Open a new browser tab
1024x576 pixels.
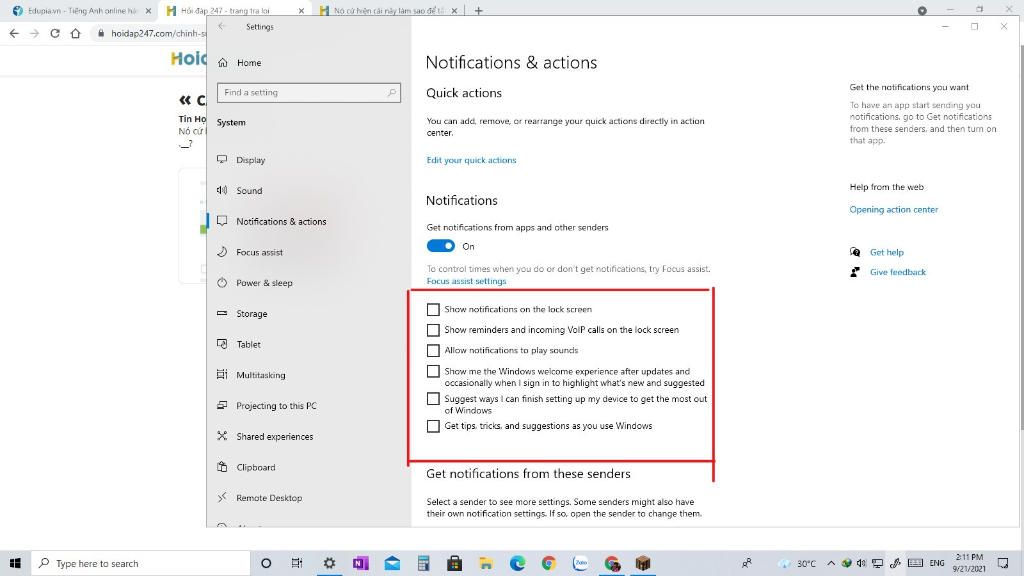[479, 10]
